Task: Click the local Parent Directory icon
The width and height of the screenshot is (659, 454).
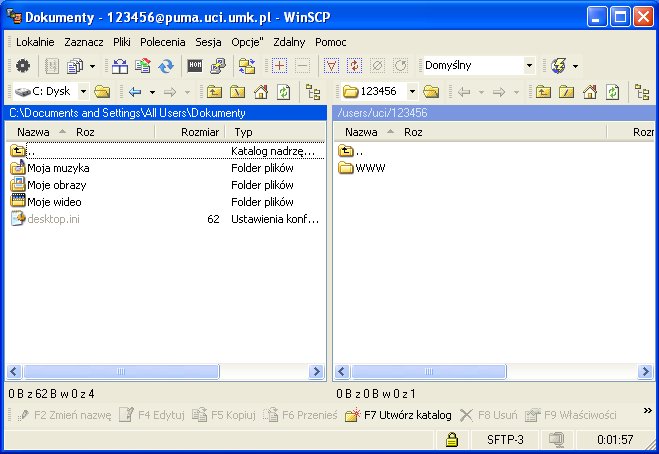Action: [x=214, y=92]
